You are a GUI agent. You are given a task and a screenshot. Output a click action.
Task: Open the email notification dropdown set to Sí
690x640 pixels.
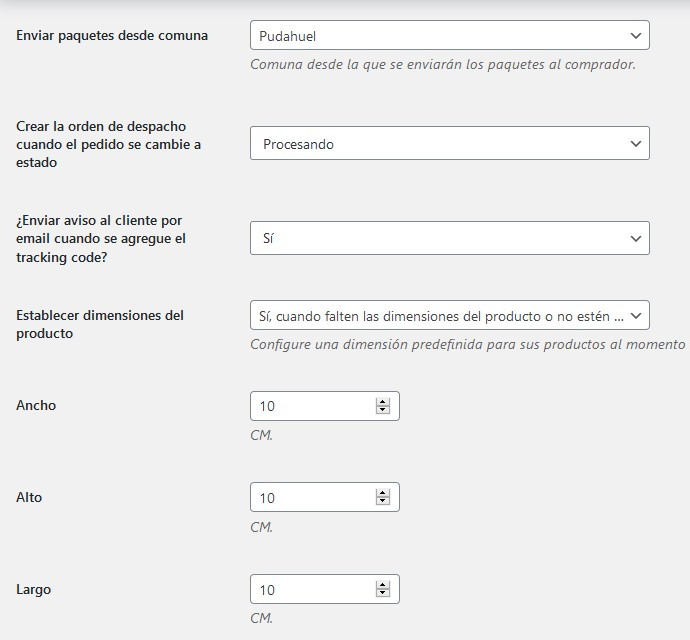pos(449,238)
